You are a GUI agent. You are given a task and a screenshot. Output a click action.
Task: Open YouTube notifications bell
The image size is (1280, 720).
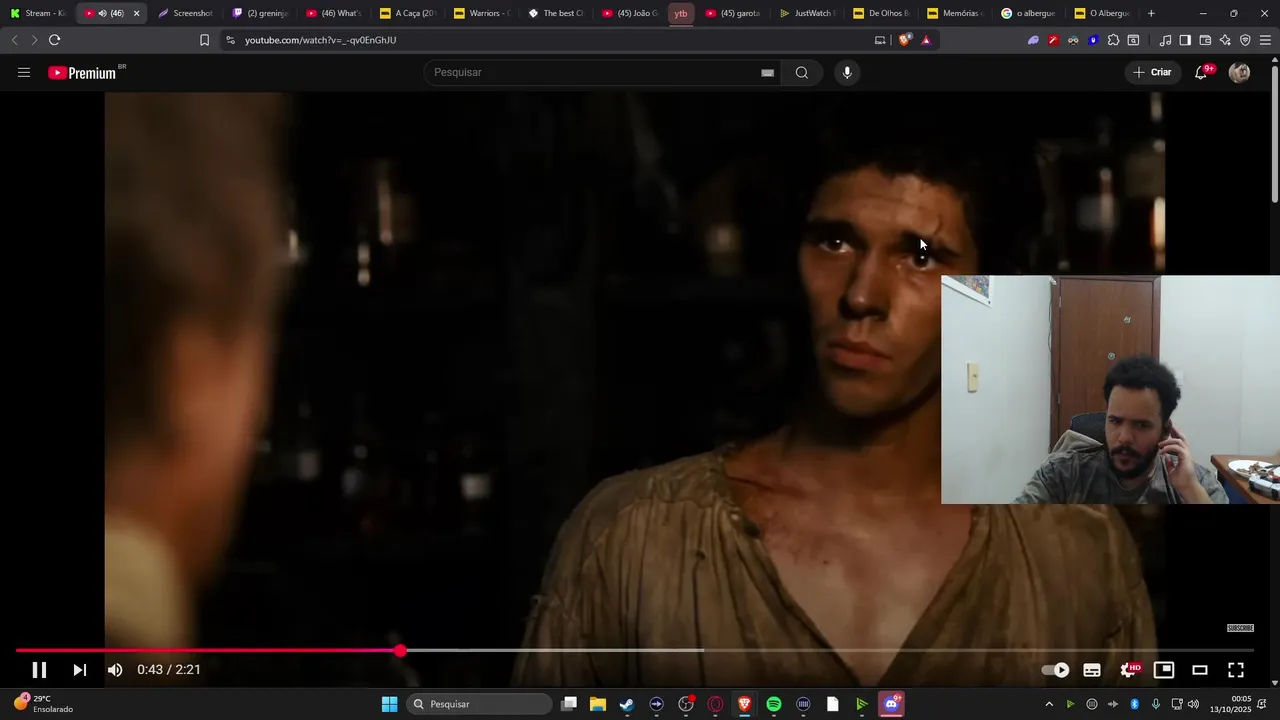[x=1202, y=72]
